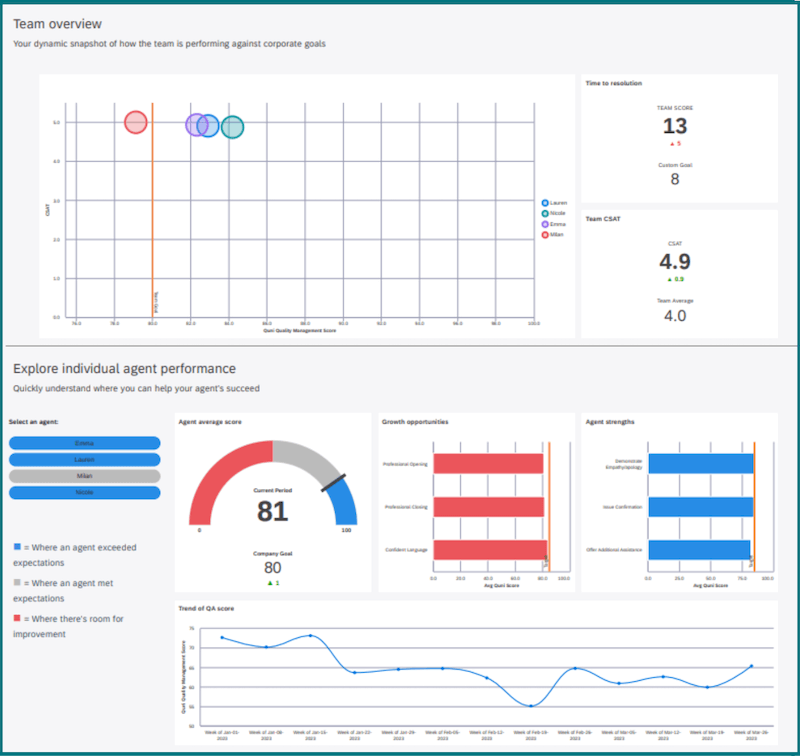Toggle Nicole series in scatter chart legend
Screen dimensions: 800x756
coord(554,213)
